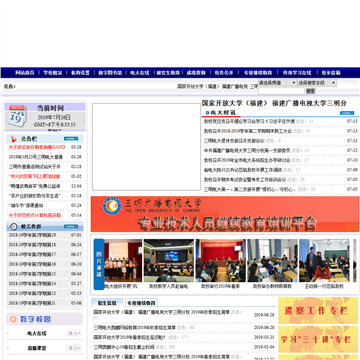Screen dimensions: 360x360
Task: Switch to the 招生信息 tab
Action: point(107,303)
